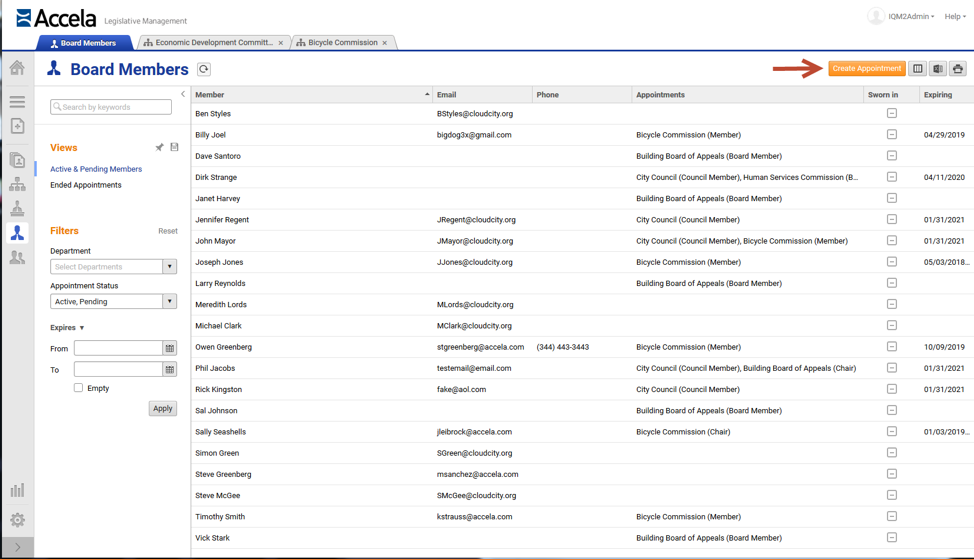Sort by the Appointments column header
This screenshot has width=974, height=560.
(747, 94)
